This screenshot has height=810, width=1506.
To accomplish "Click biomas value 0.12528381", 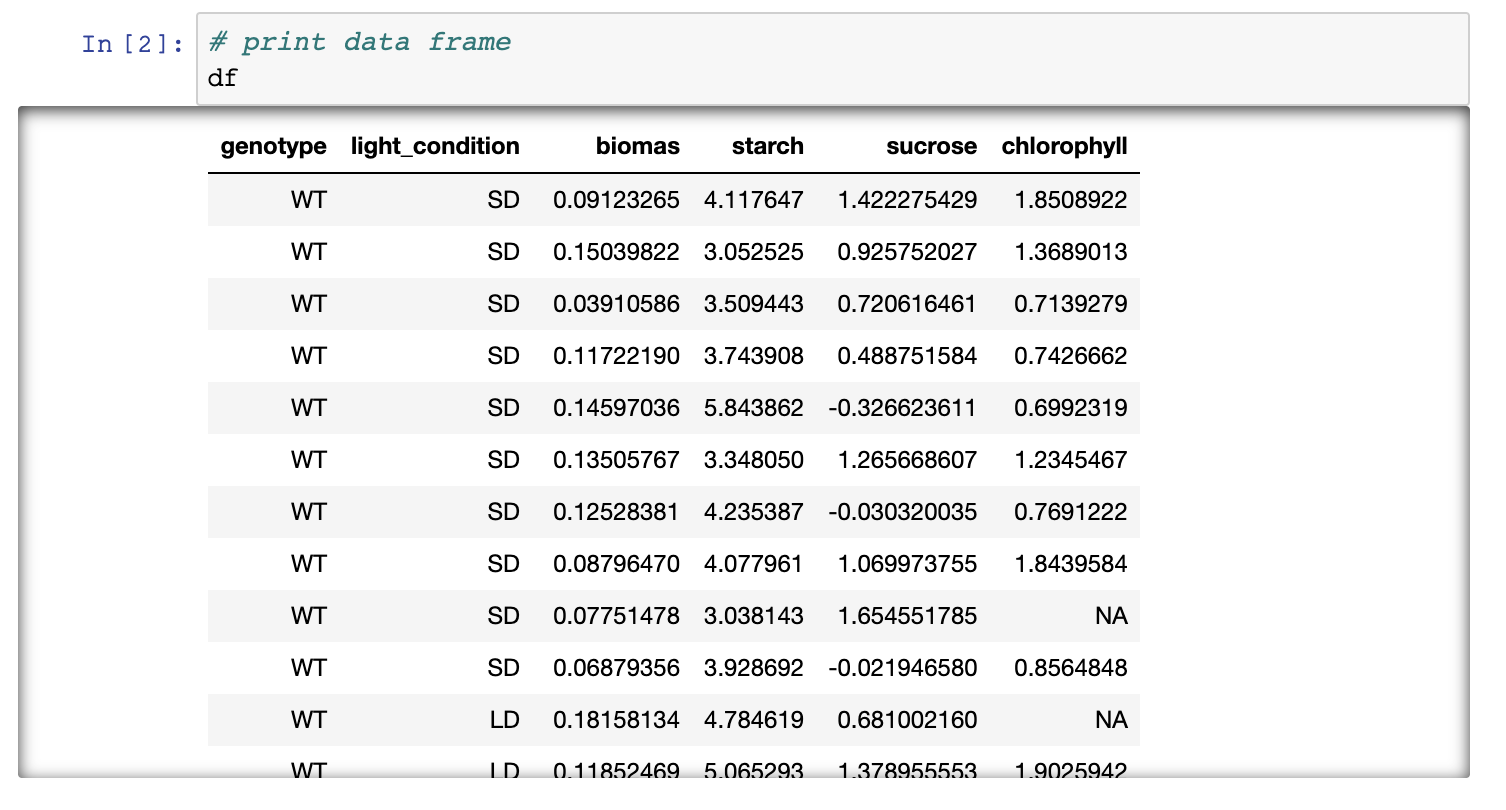I will click(617, 512).
